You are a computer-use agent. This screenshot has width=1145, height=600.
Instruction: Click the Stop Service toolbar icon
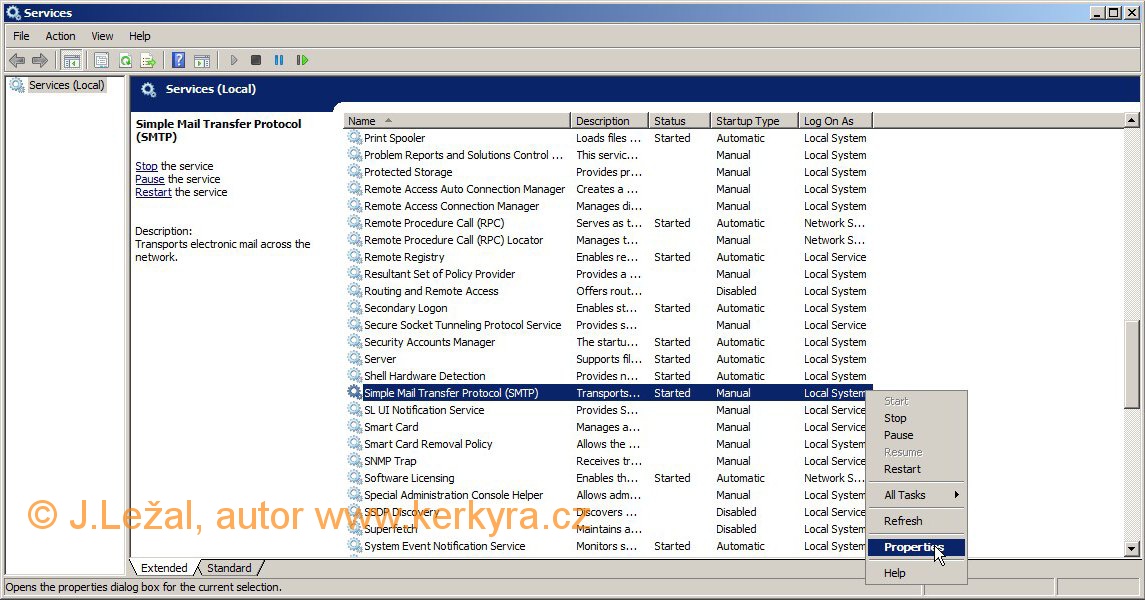tap(256, 61)
